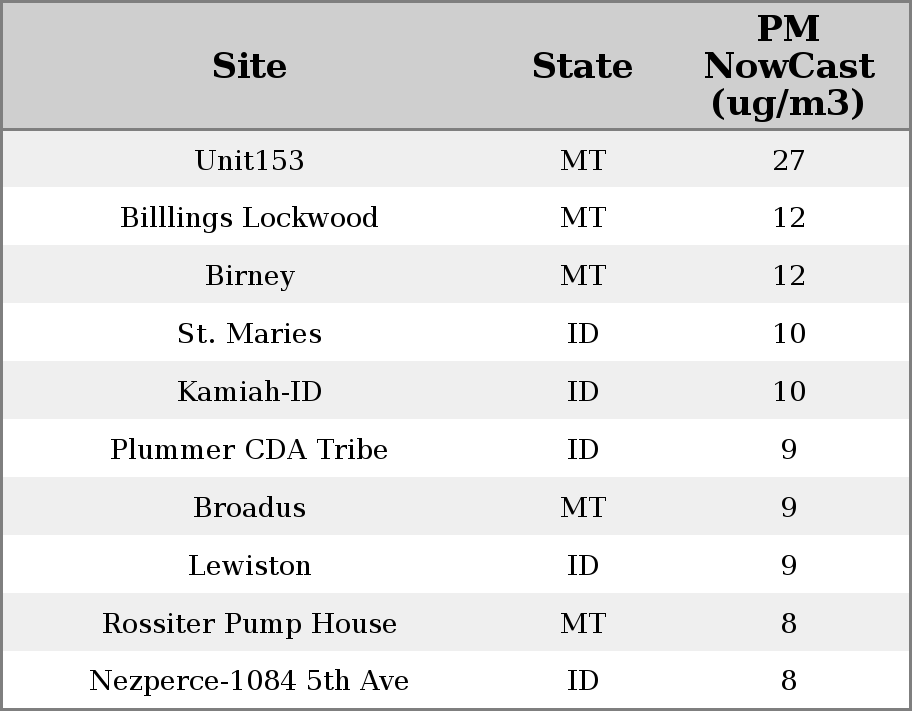Select the Nezperce-1084 5th Ave site
This screenshot has height=711, width=912.
[x=249, y=681]
